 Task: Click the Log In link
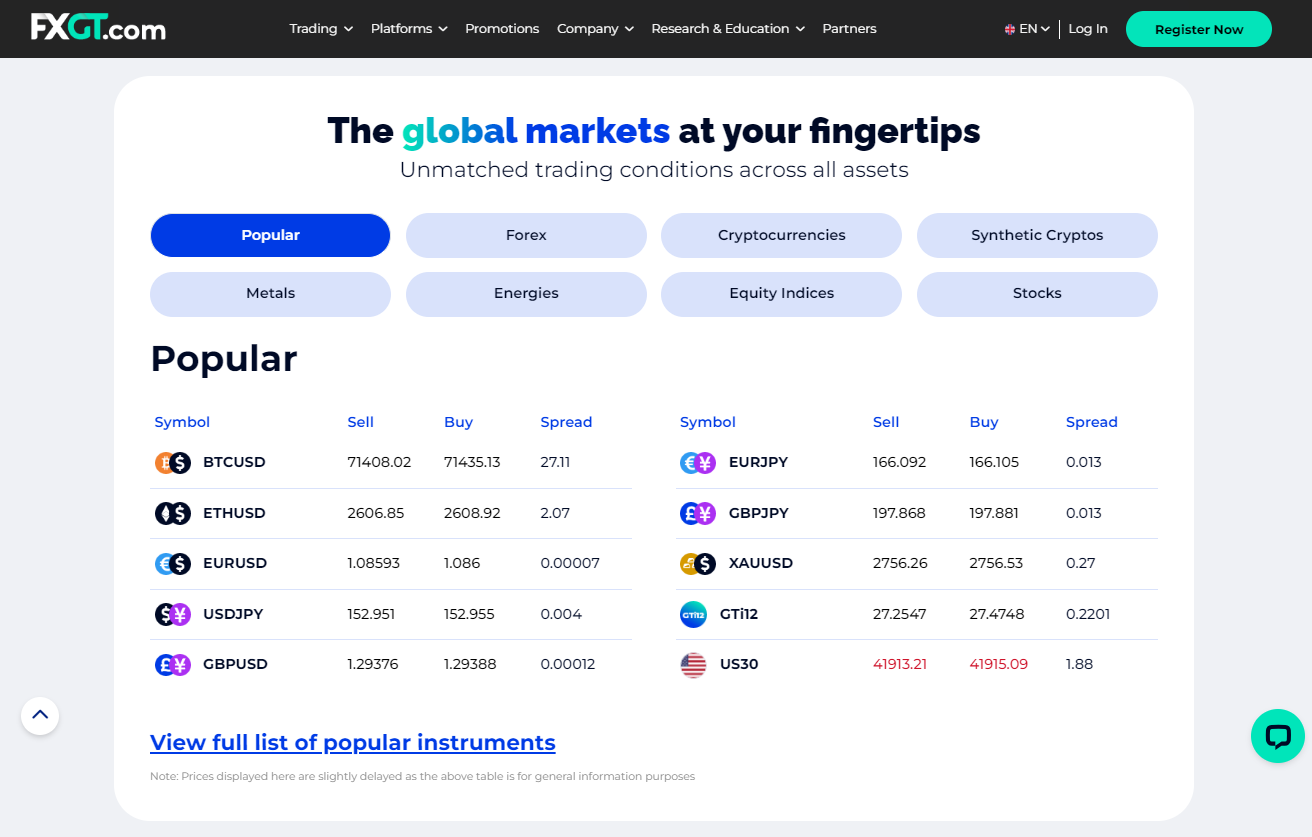tap(1088, 28)
